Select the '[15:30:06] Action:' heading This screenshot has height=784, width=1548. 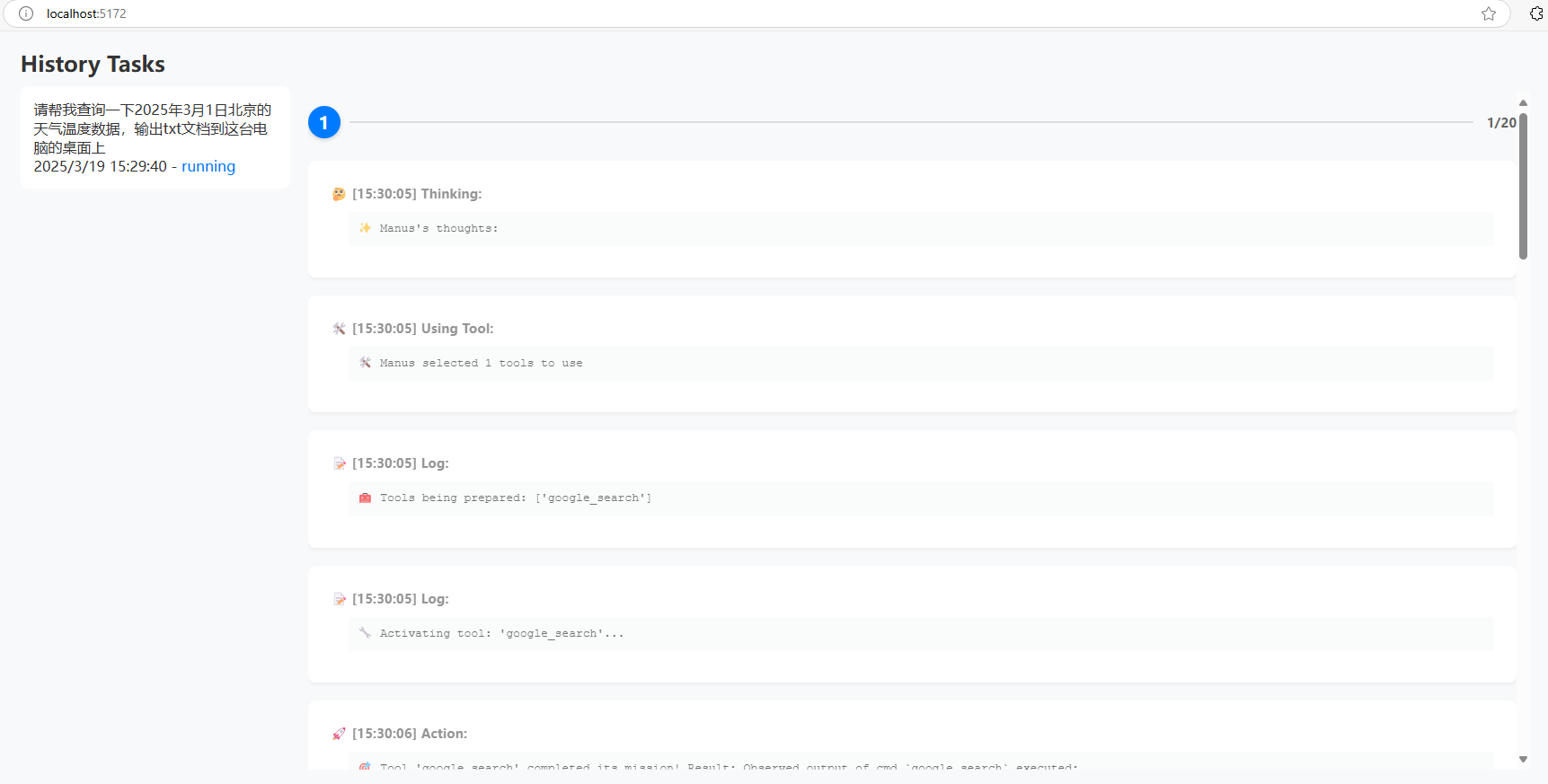(410, 734)
